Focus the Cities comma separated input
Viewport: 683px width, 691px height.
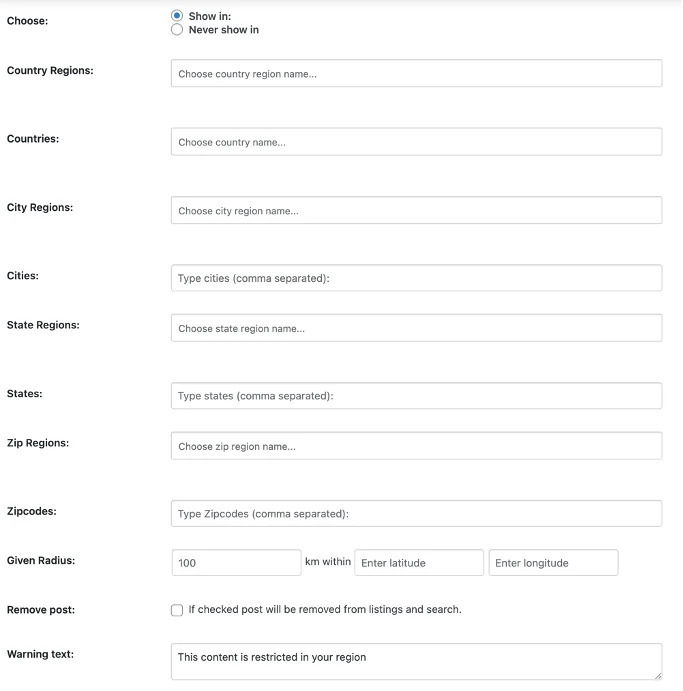[x=416, y=278]
